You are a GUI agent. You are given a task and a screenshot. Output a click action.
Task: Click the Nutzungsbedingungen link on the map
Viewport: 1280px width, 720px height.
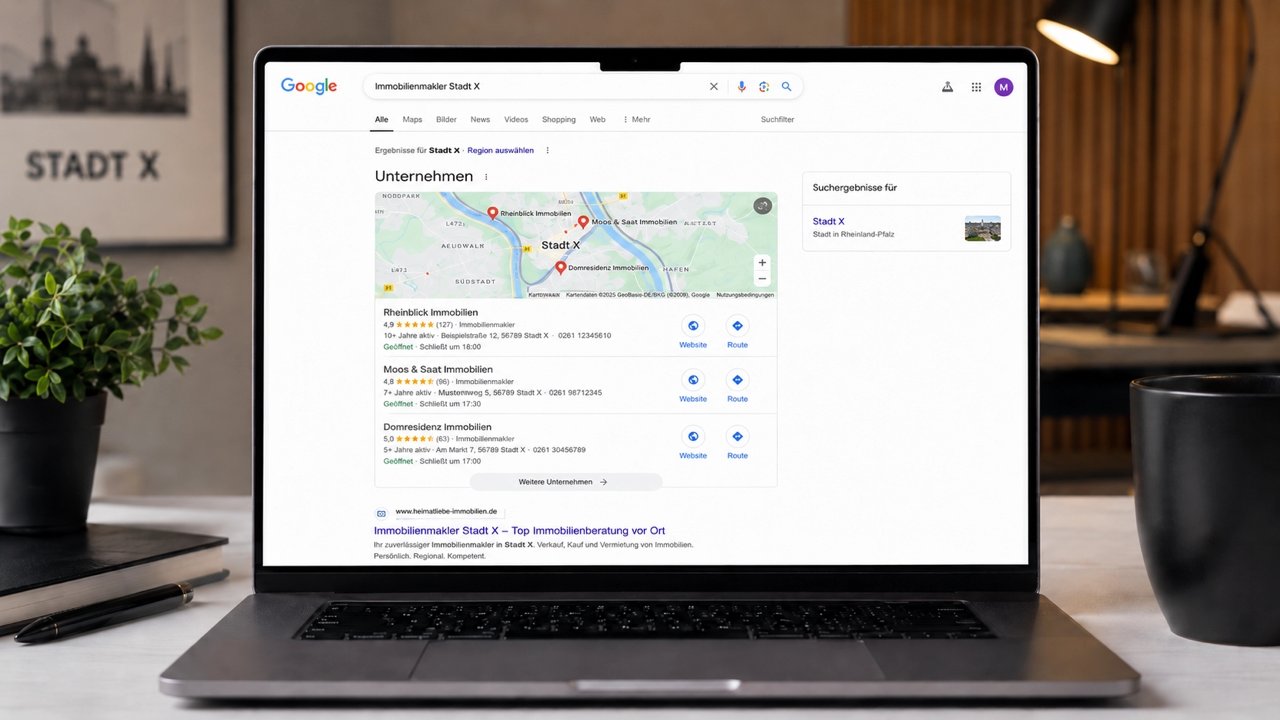coord(745,295)
